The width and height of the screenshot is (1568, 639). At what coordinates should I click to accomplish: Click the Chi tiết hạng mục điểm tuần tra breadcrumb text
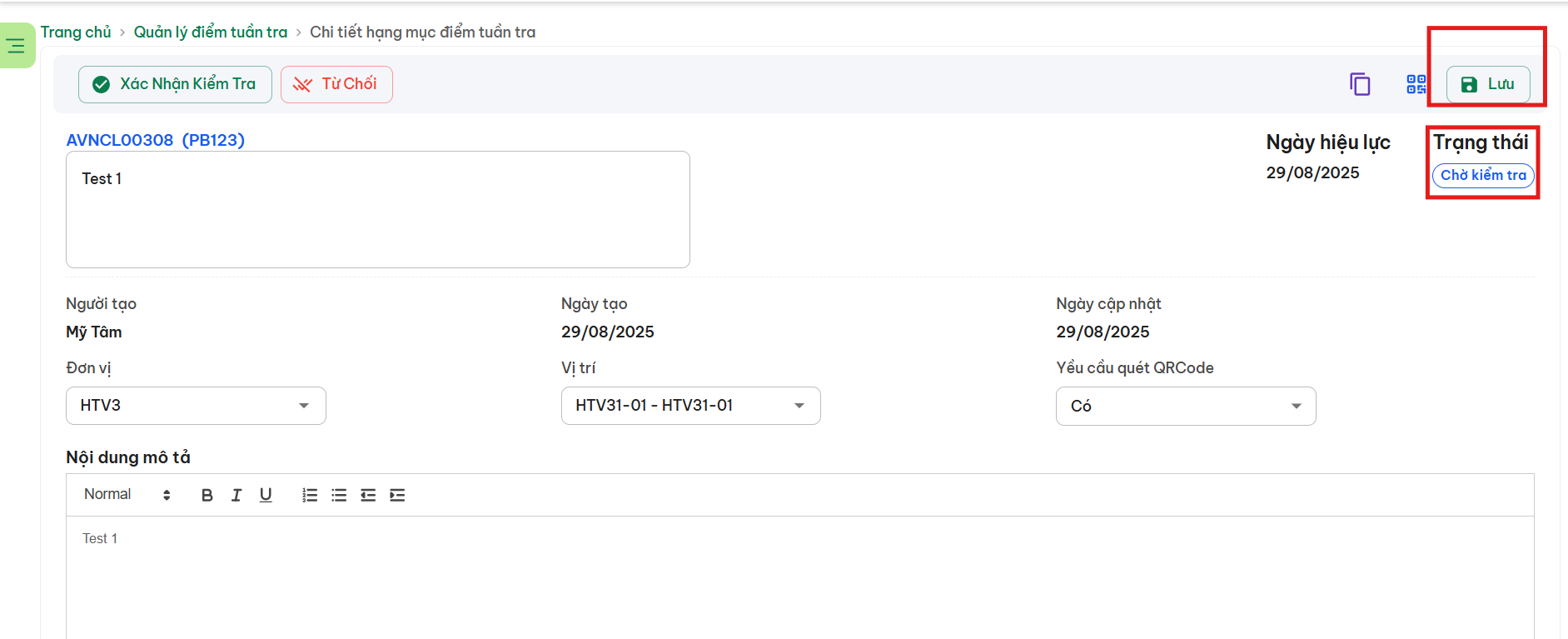coord(423,32)
